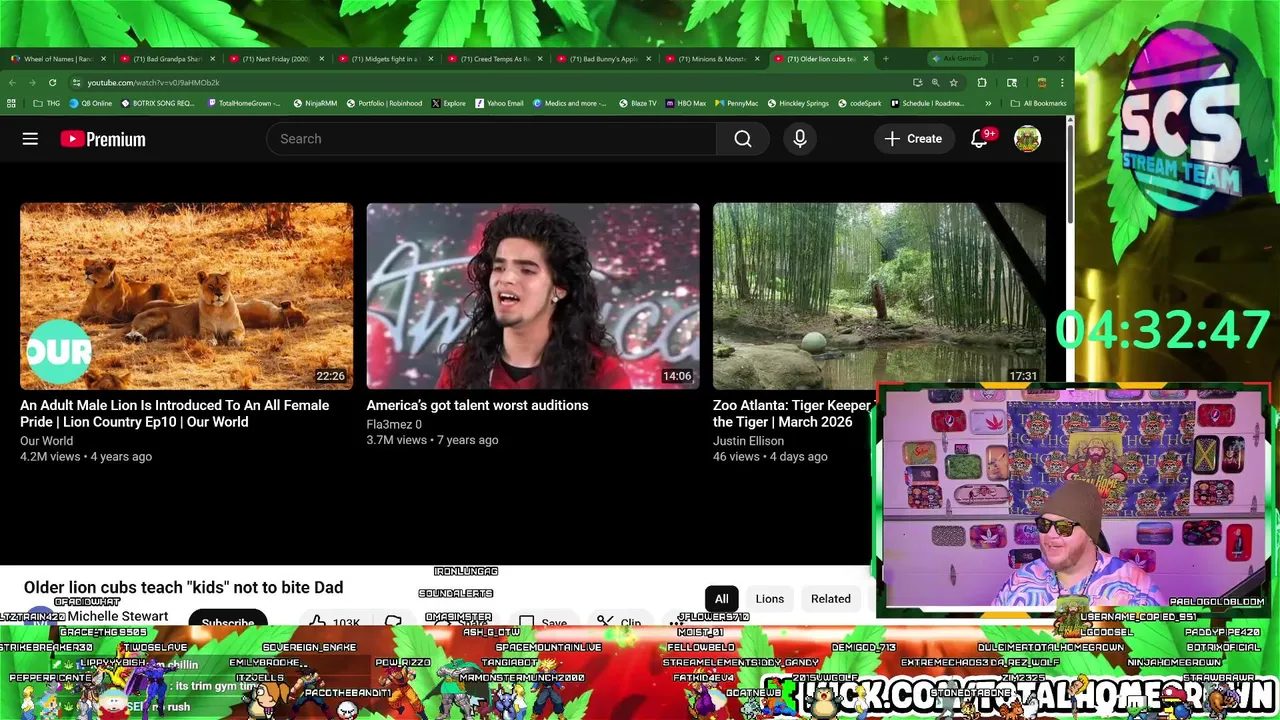Image resolution: width=1280 pixels, height=720 pixels.
Task: Open the Chrome profile icon
Action: 1041,83
